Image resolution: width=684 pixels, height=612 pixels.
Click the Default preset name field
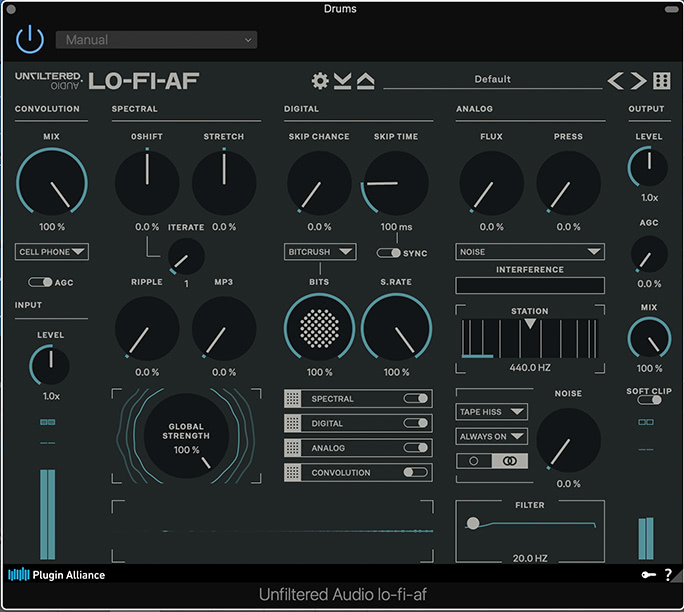pos(492,79)
